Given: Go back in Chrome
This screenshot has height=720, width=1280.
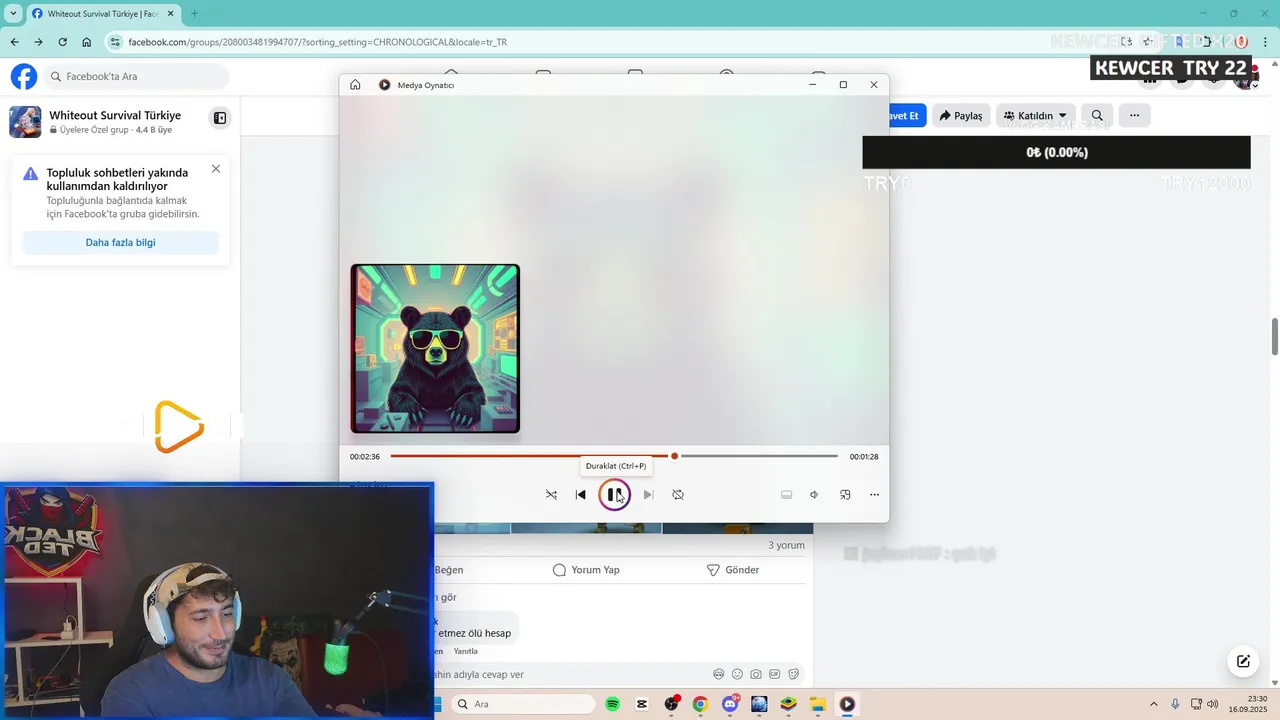Looking at the screenshot, I should (x=14, y=42).
